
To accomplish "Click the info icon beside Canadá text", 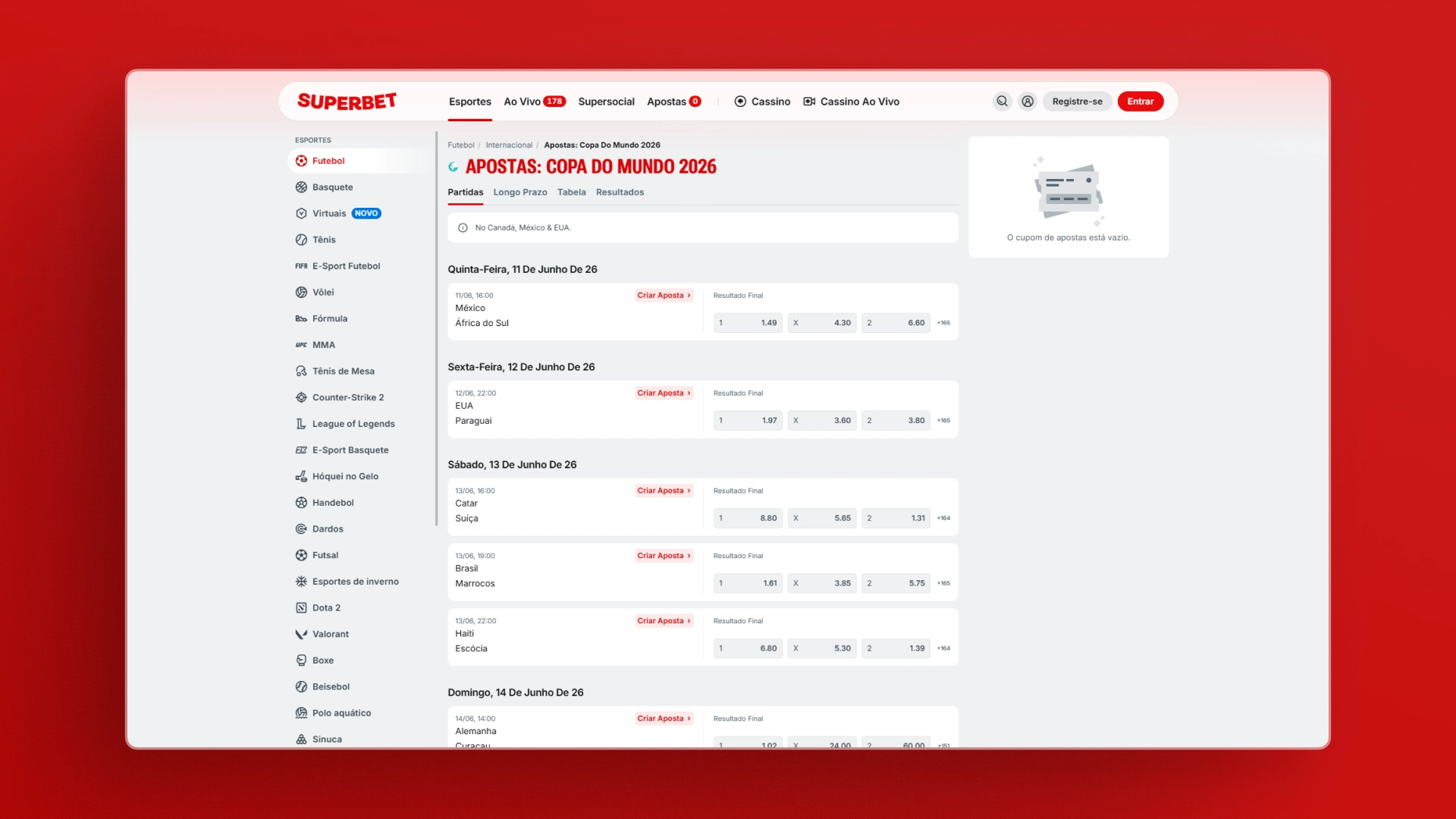I will pos(463,227).
